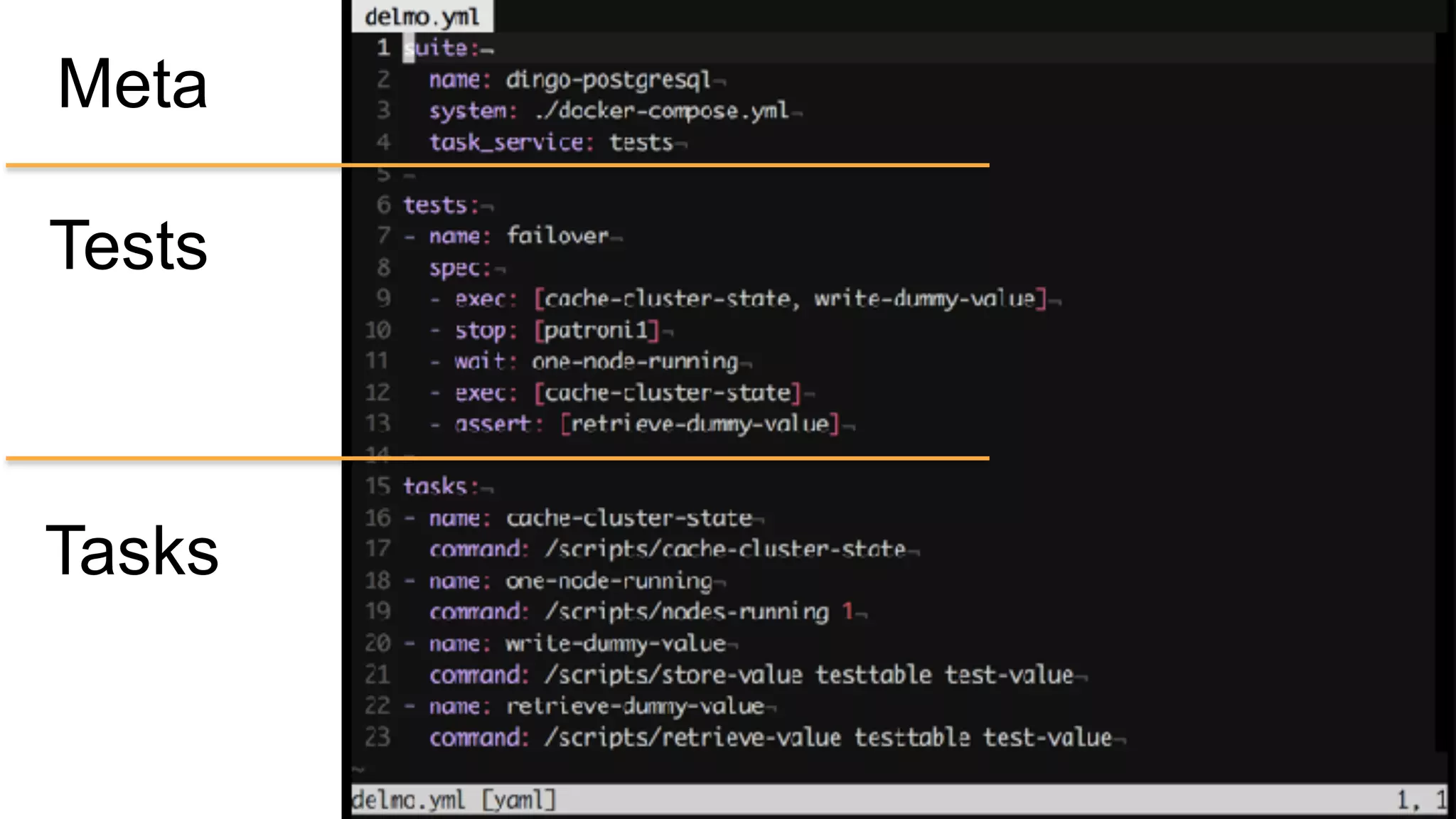
Task: Click line number 10 in the gutter
Action: coord(378,330)
